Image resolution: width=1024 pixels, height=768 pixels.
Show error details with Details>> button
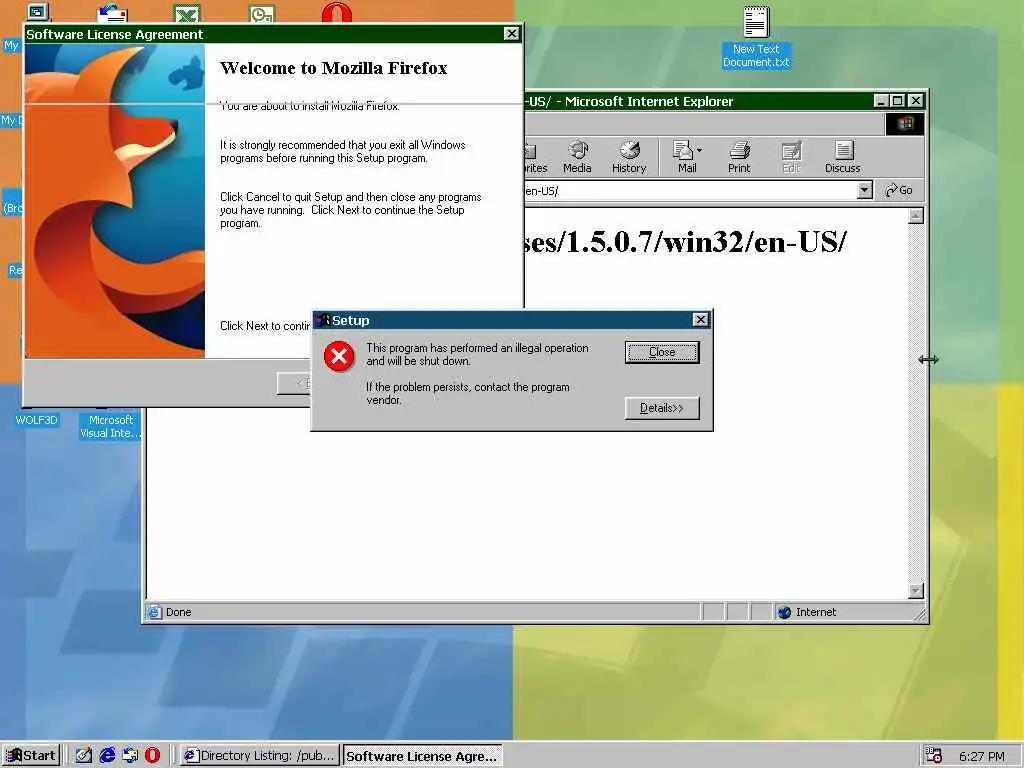click(x=662, y=408)
